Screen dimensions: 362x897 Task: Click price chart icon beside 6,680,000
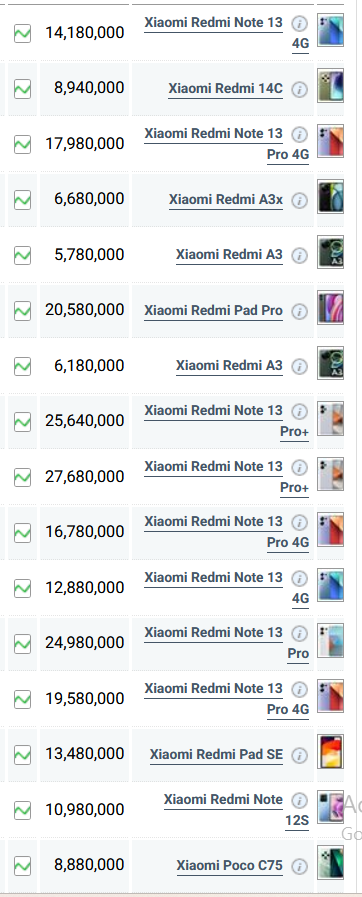pyautogui.click(x=22, y=200)
